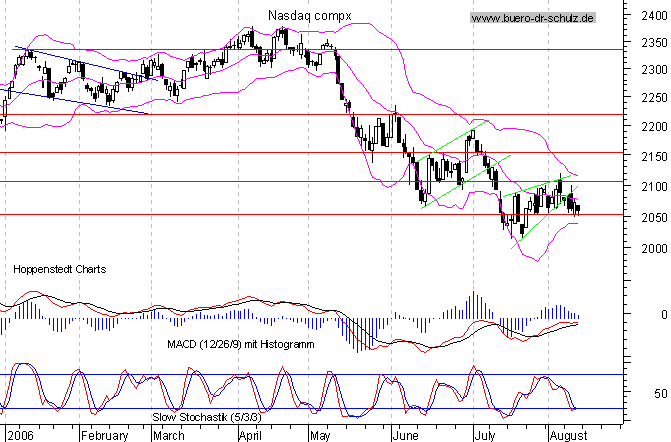Click the MACD (12/26/9) mit Histogramm label
This screenshot has height=442, width=671.
click(x=240, y=344)
